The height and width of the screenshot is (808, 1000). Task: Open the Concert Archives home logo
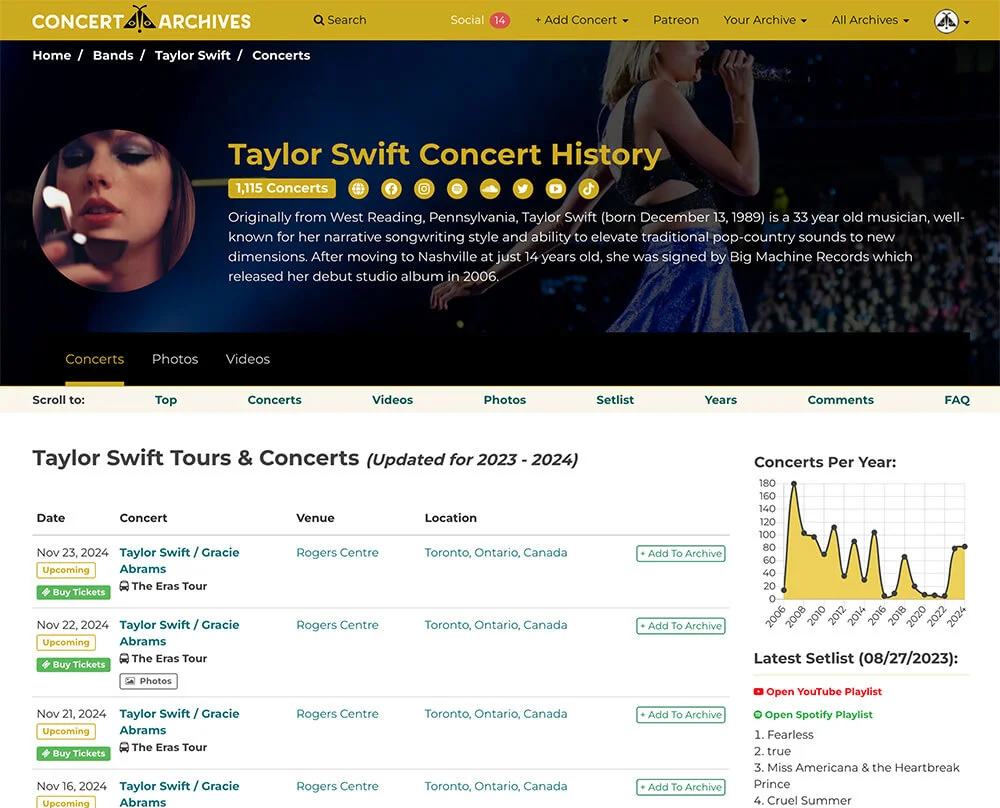click(x=142, y=20)
